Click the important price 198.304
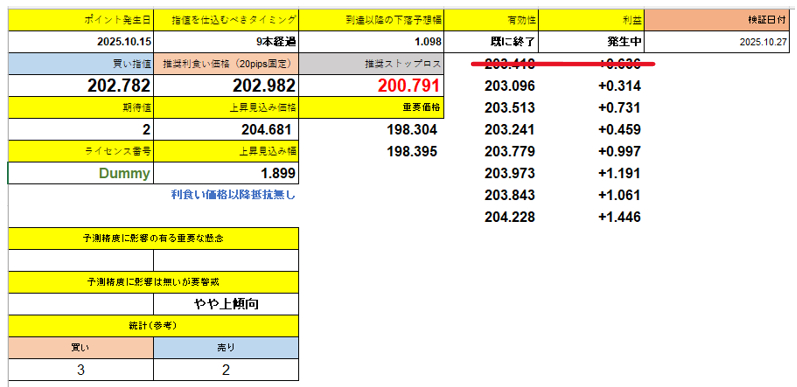Screen dimensions: 797x387 click(x=412, y=130)
